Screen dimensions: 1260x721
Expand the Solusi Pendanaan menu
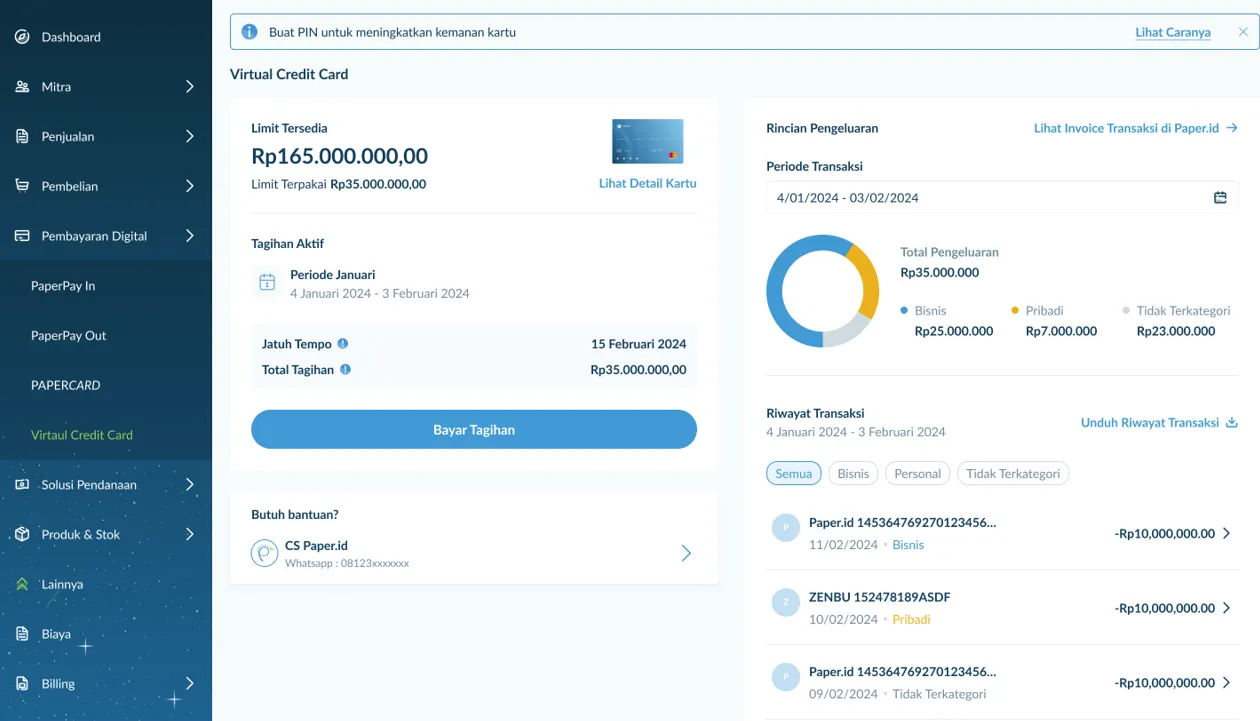coord(190,485)
